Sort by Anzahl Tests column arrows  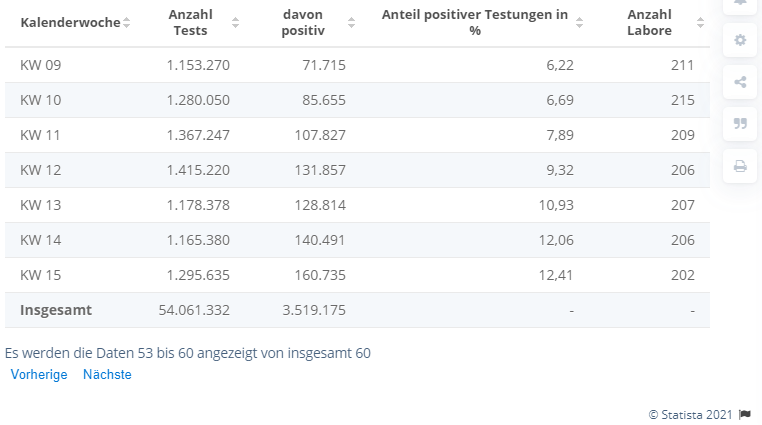coord(235,22)
